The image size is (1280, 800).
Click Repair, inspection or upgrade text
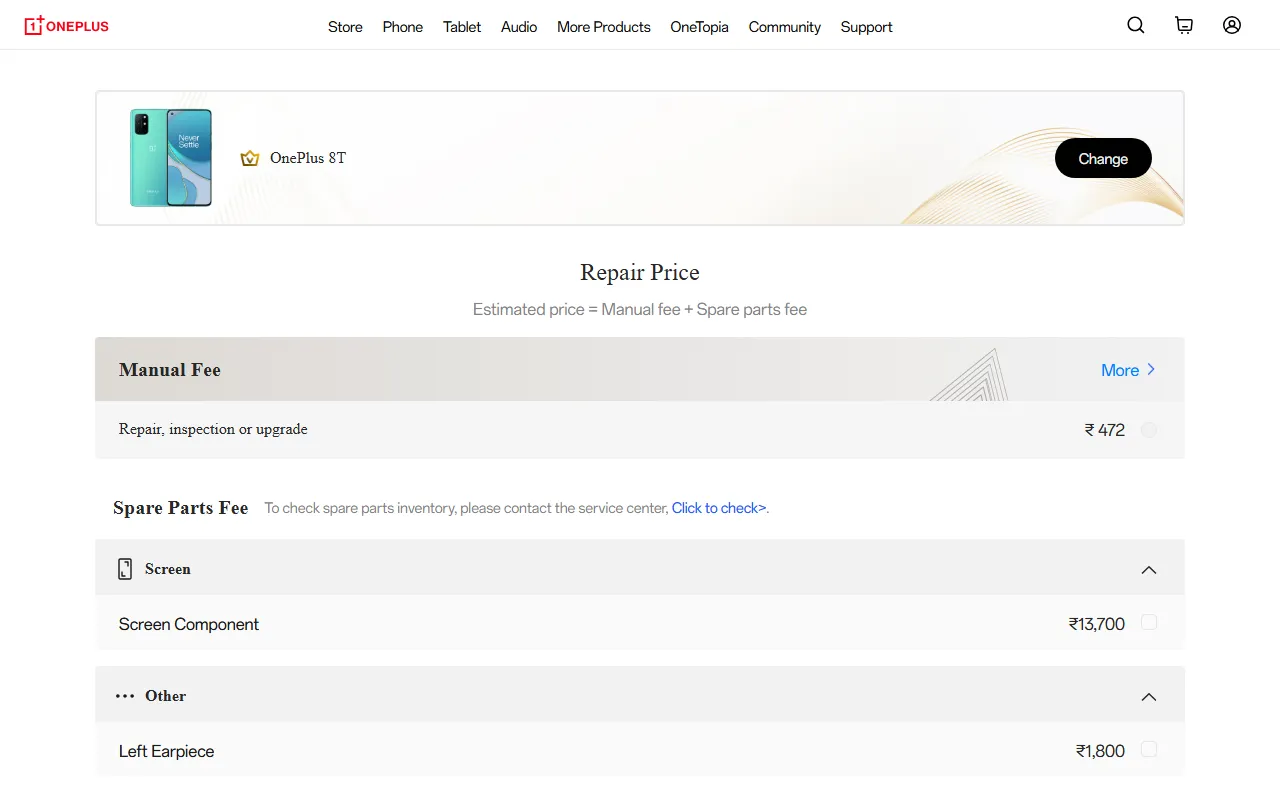213,429
